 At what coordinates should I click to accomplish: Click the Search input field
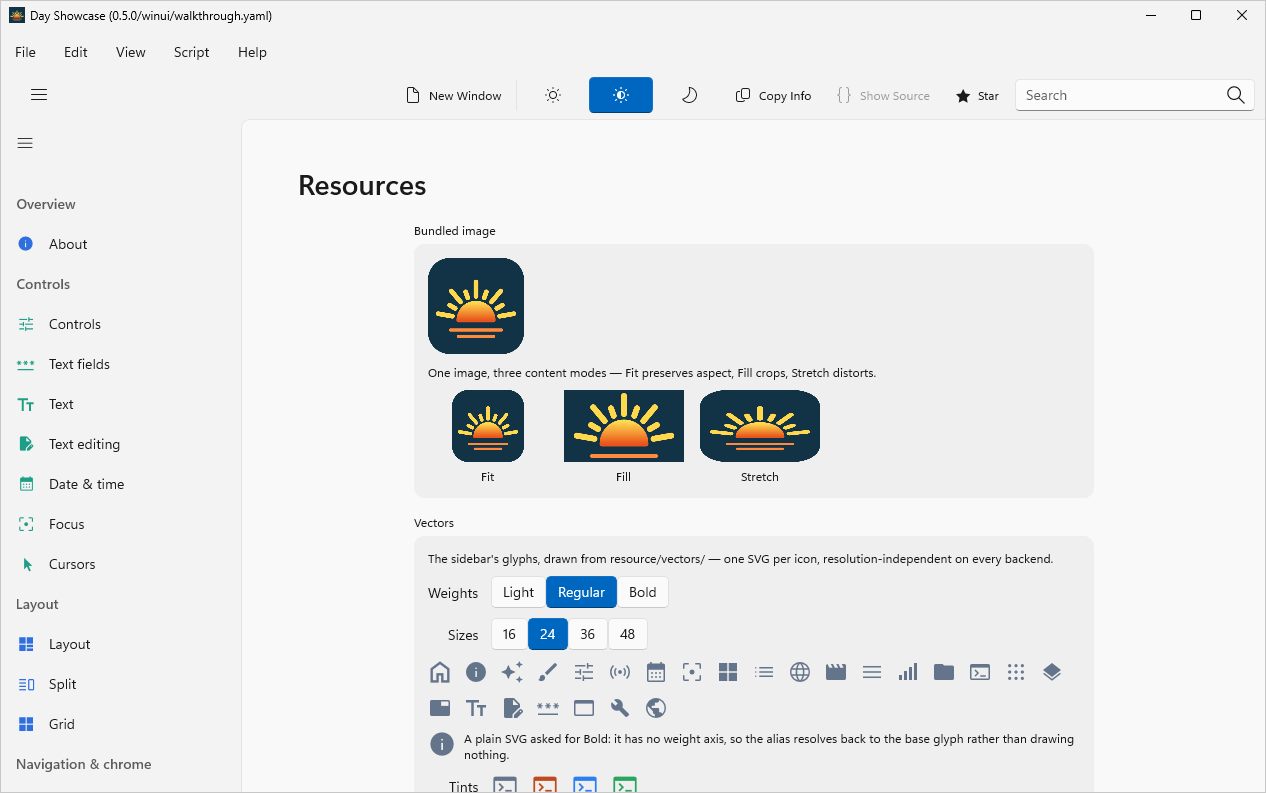point(1135,95)
